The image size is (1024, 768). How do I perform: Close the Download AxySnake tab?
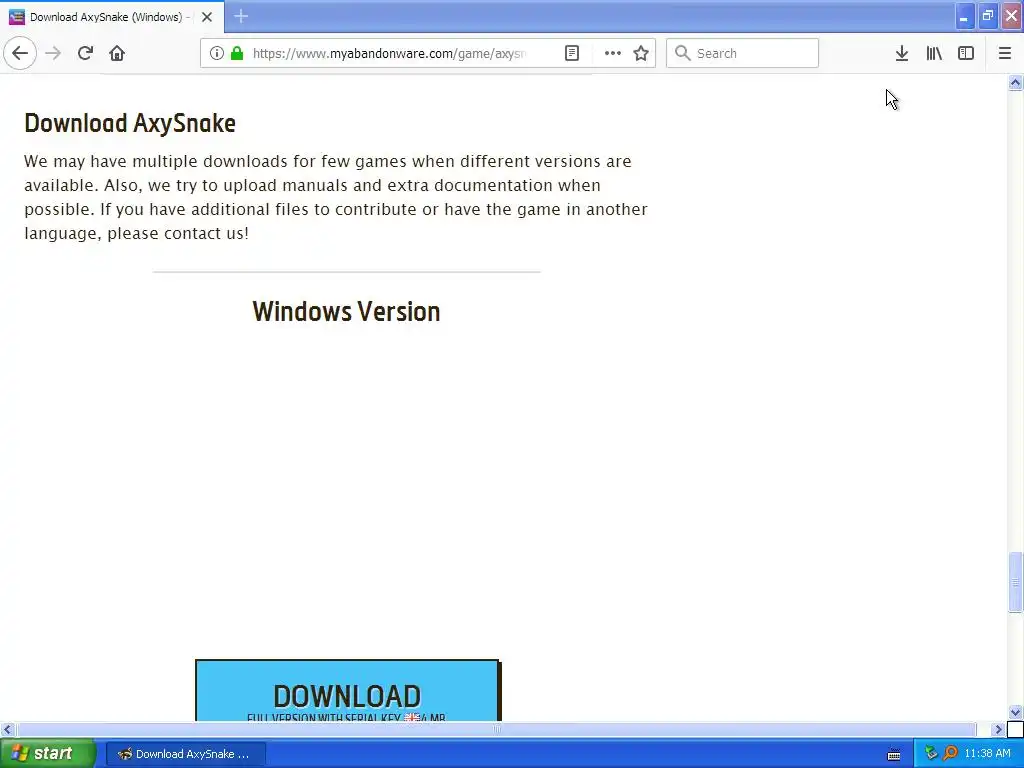[207, 17]
